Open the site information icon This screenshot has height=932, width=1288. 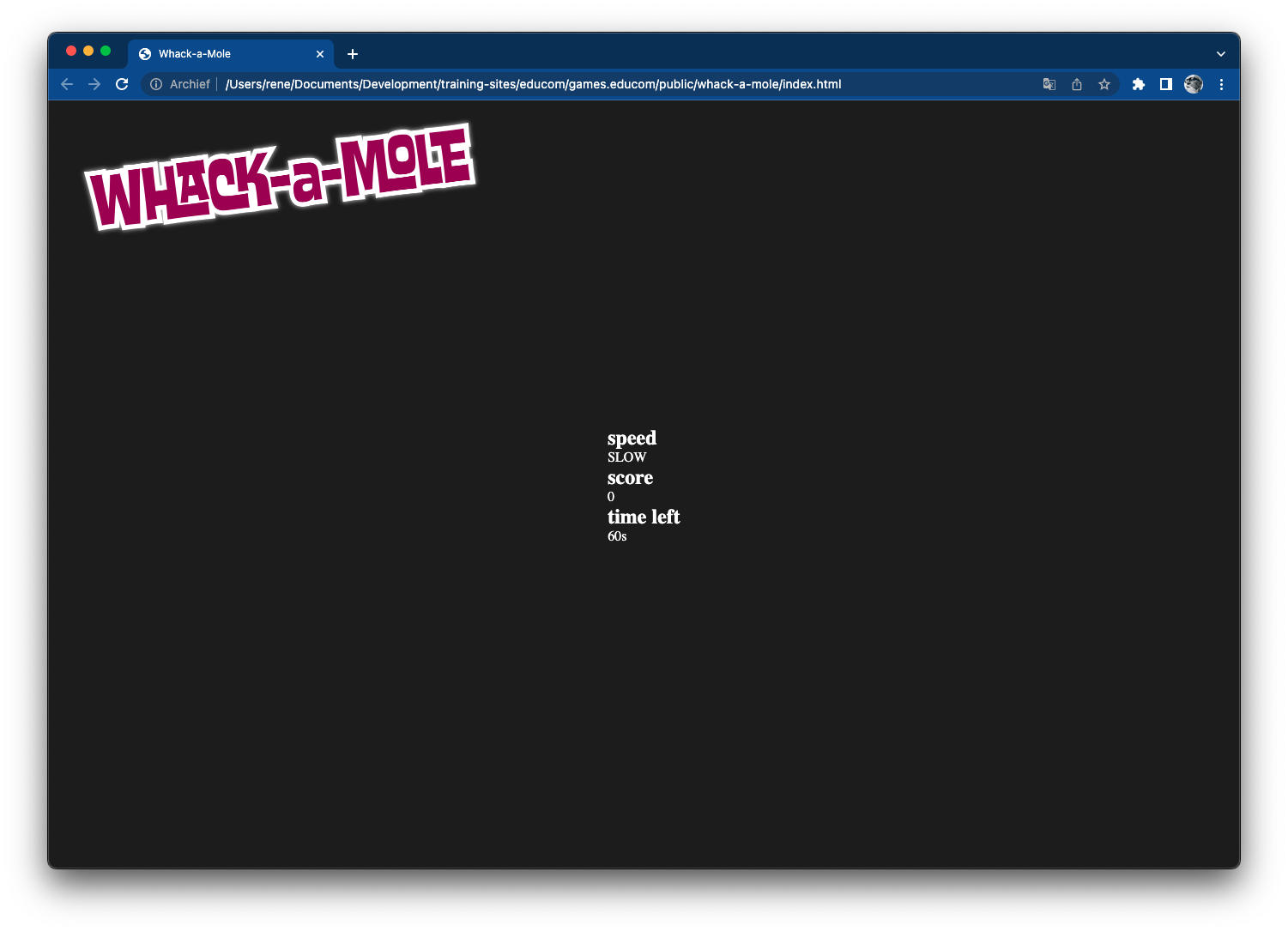[156, 84]
